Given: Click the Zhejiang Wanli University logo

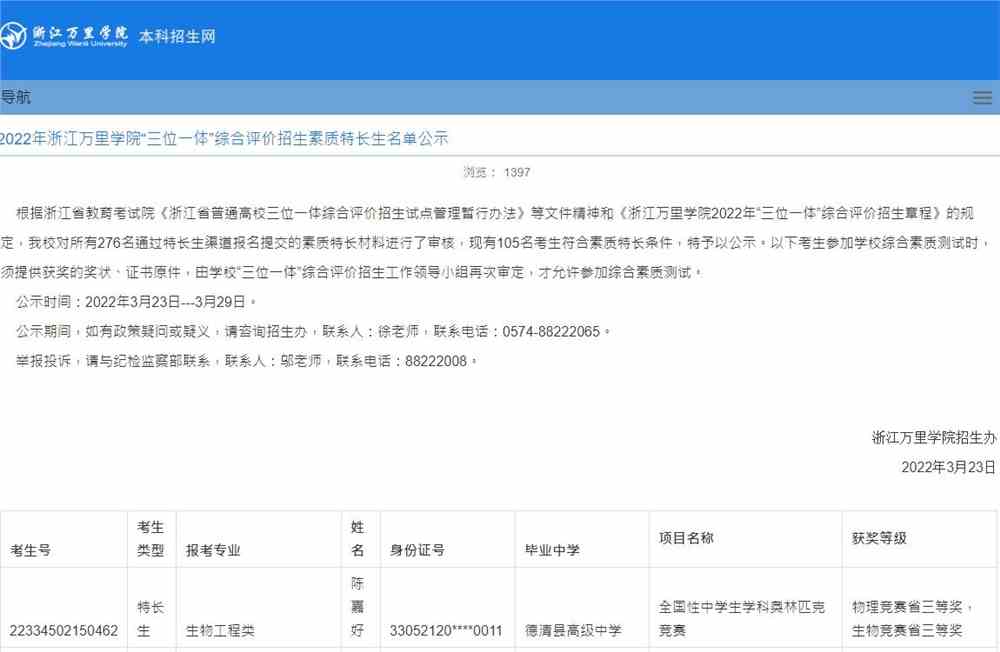Looking at the screenshot, I should (64, 36).
